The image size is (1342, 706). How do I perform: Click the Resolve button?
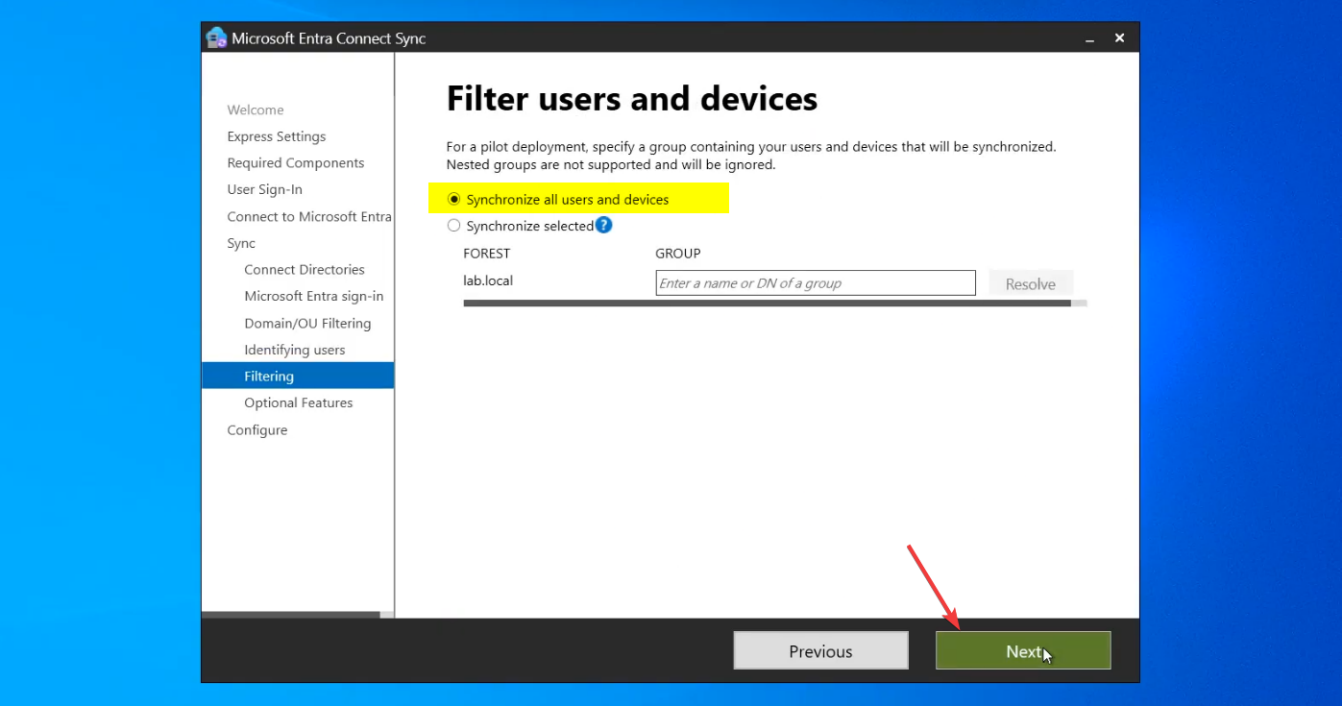(1030, 284)
